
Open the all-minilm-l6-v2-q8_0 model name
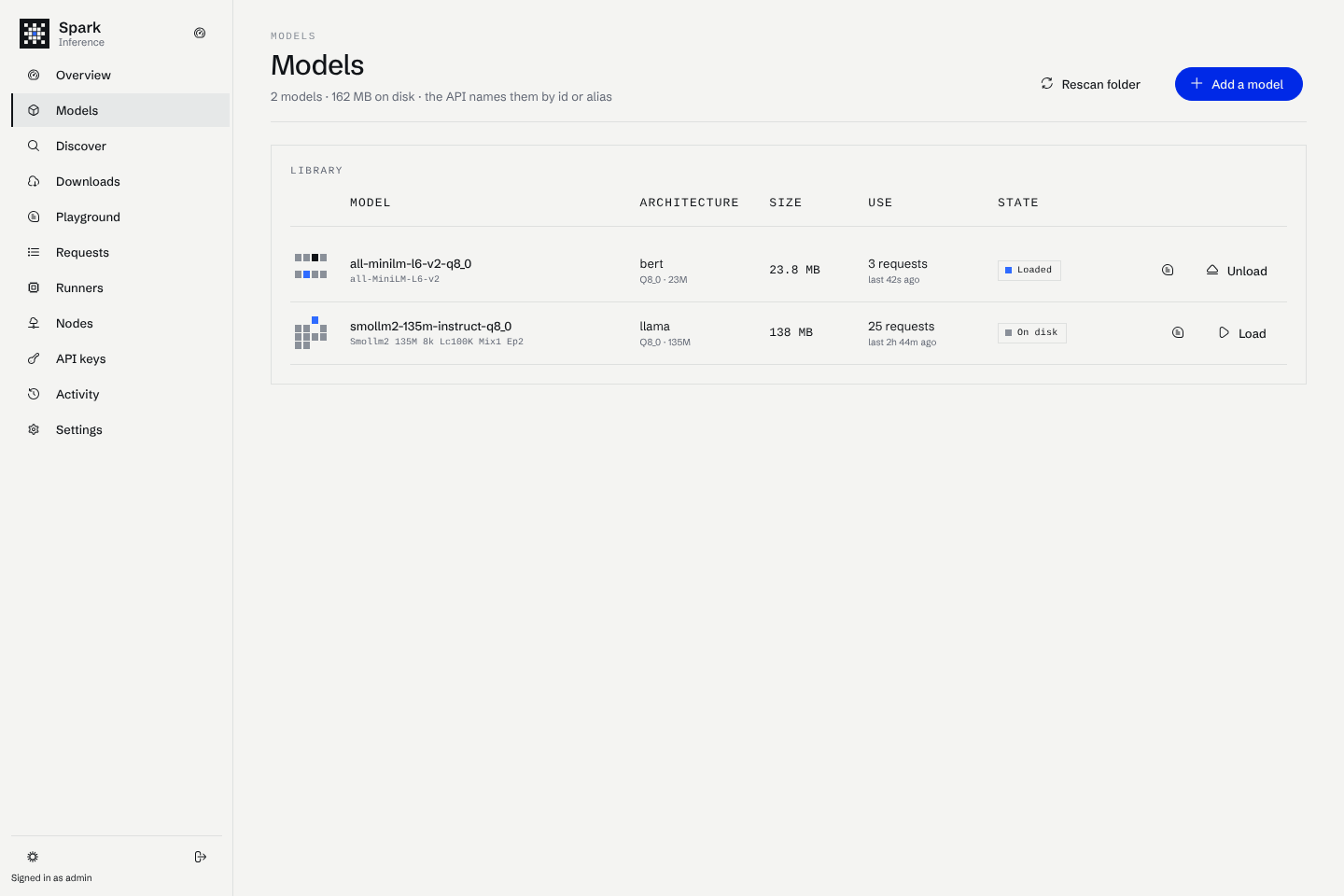point(411,264)
